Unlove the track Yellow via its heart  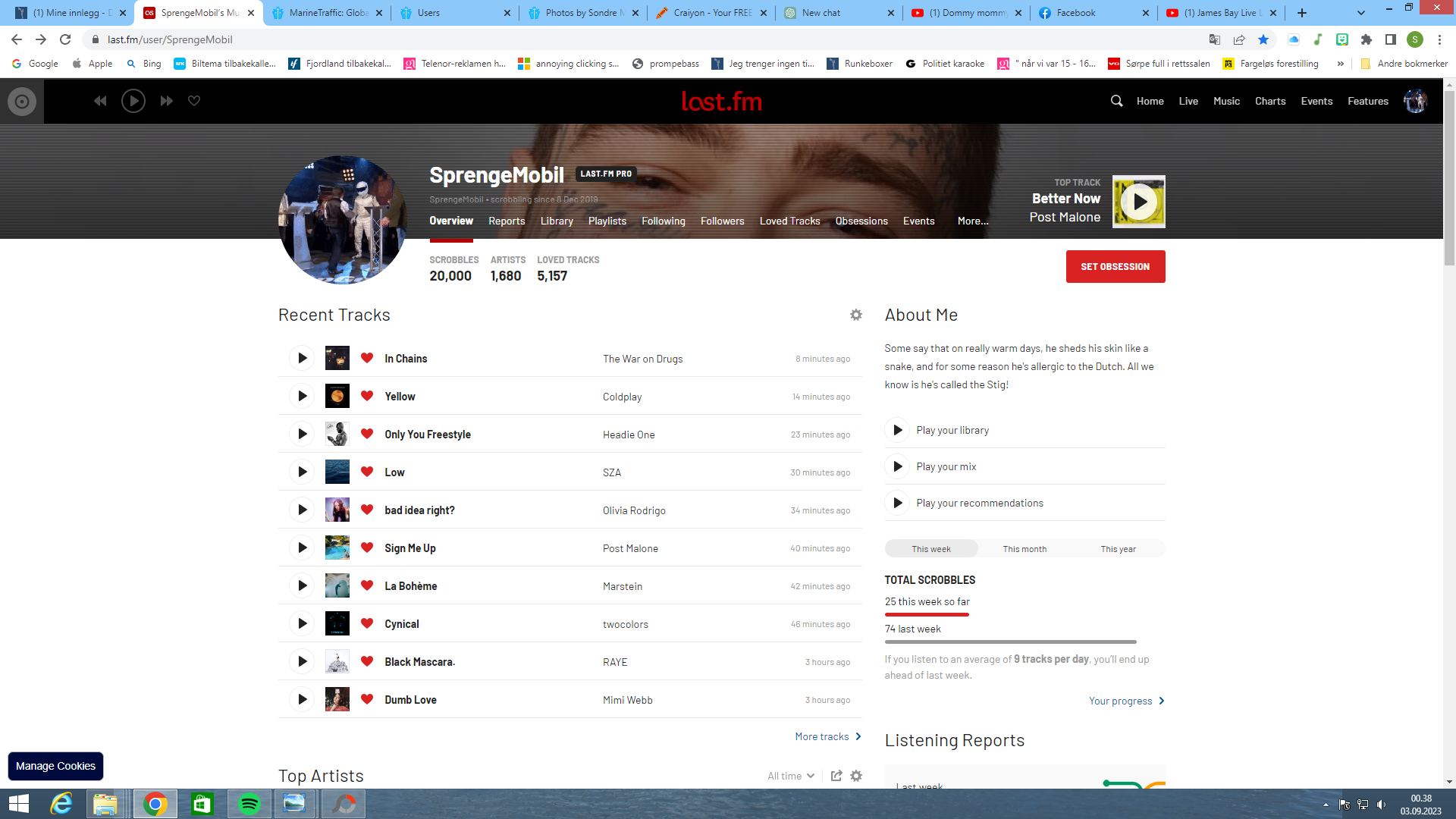(x=367, y=396)
